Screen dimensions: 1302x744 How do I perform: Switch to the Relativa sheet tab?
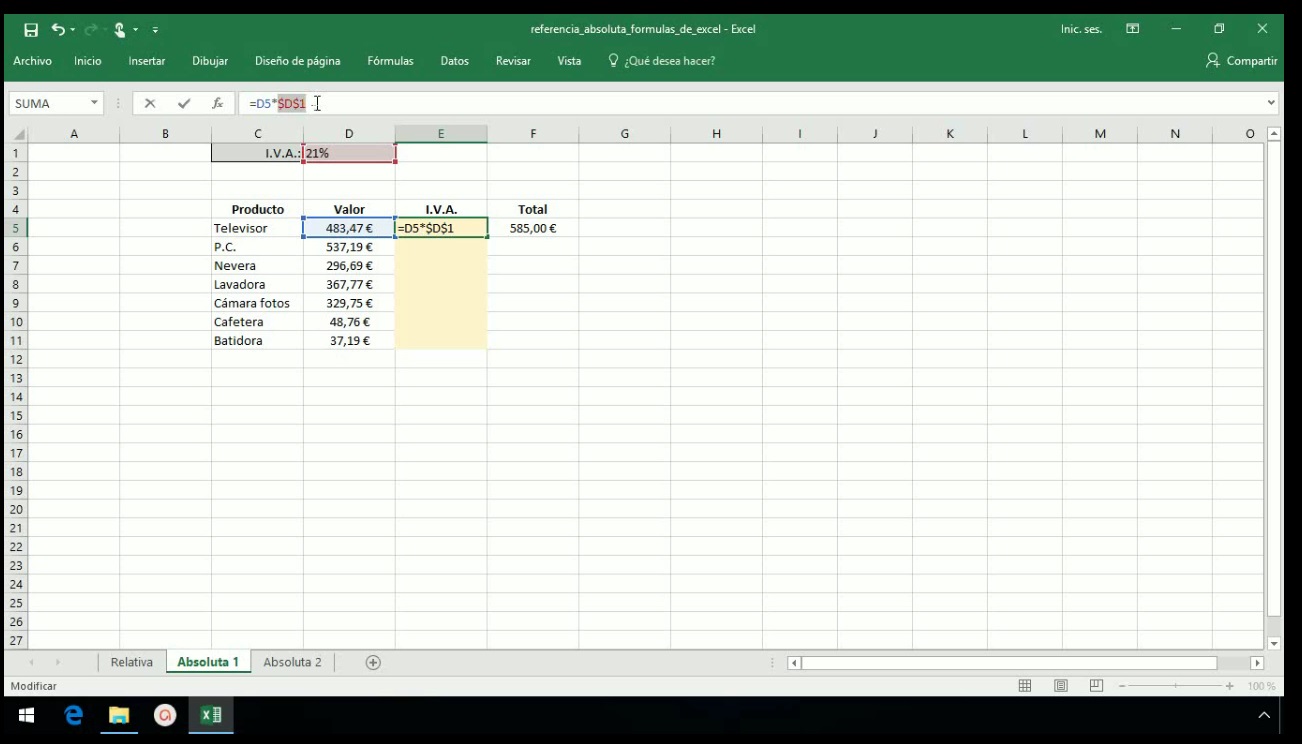132,662
